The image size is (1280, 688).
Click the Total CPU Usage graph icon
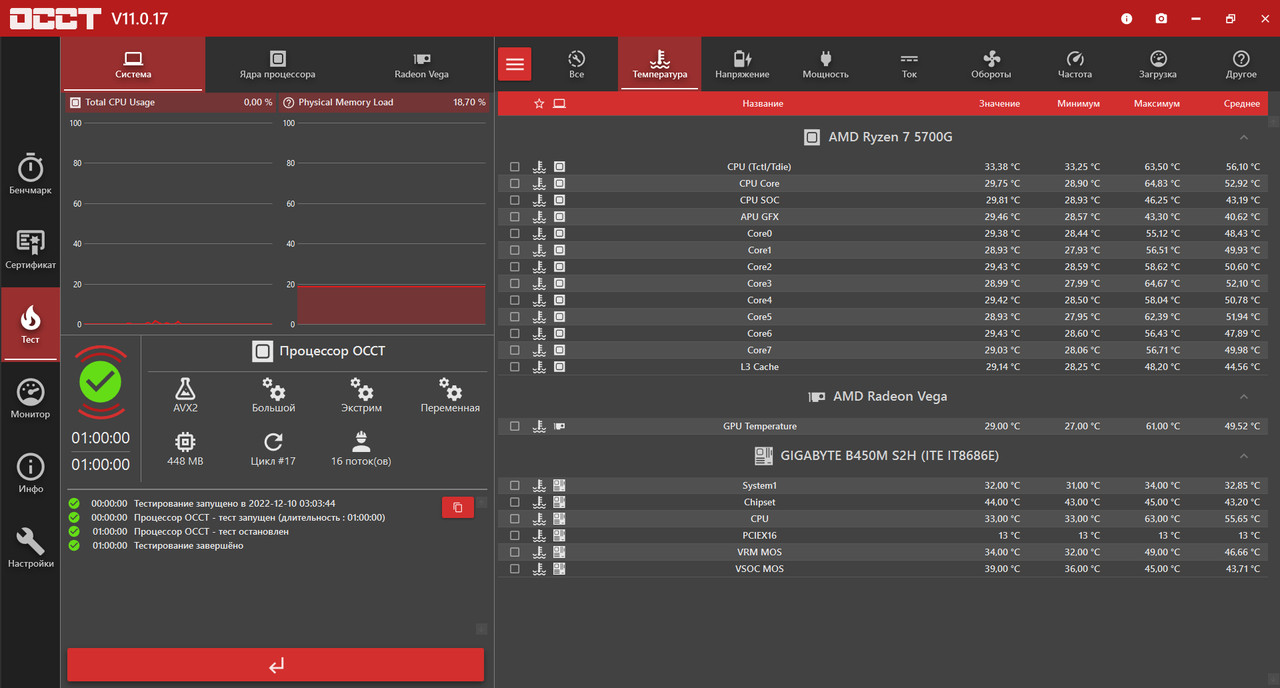pos(75,102)
